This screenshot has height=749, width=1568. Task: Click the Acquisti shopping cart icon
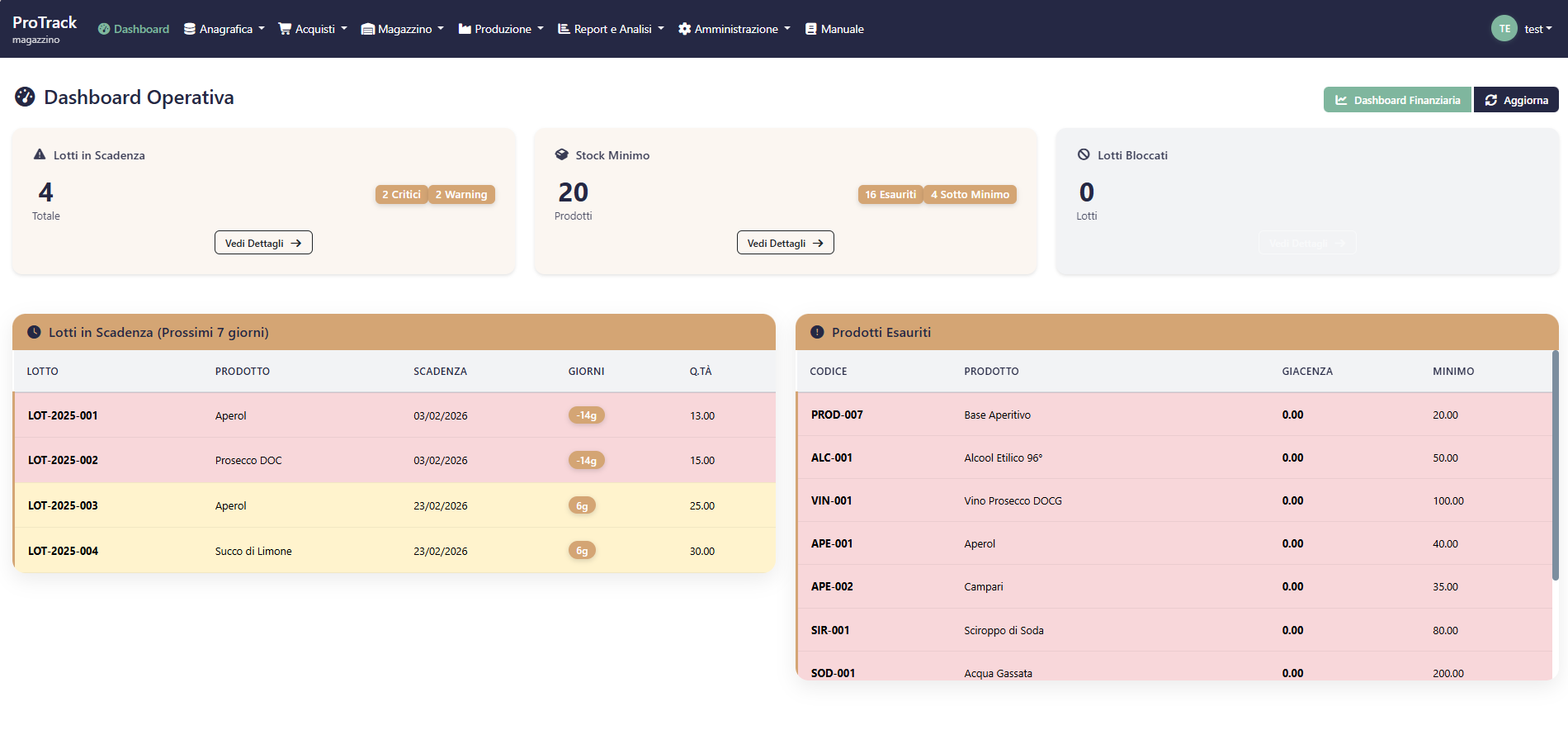coord(283,28)
